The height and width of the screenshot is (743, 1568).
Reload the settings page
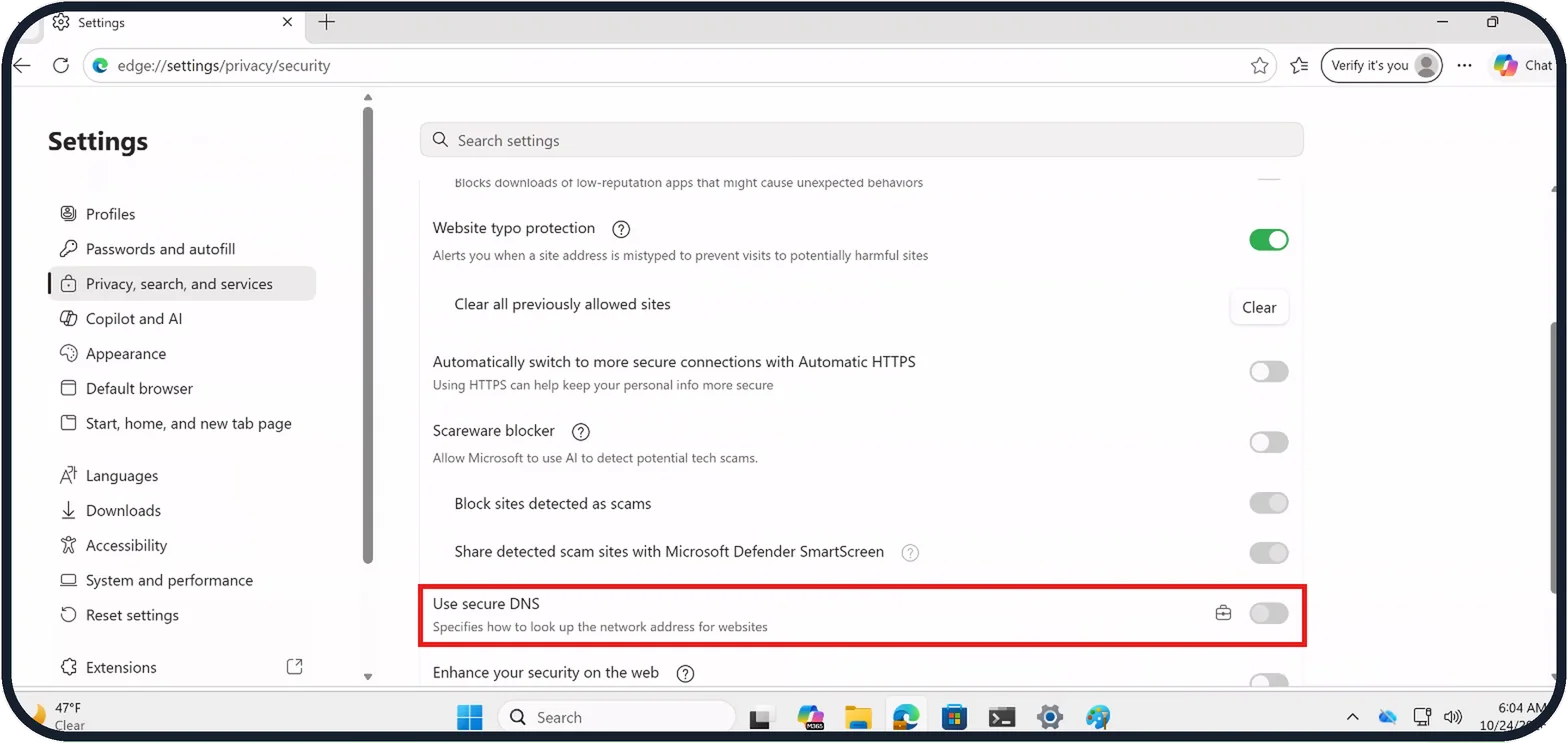pyautogui.click(x=61, y=65)
